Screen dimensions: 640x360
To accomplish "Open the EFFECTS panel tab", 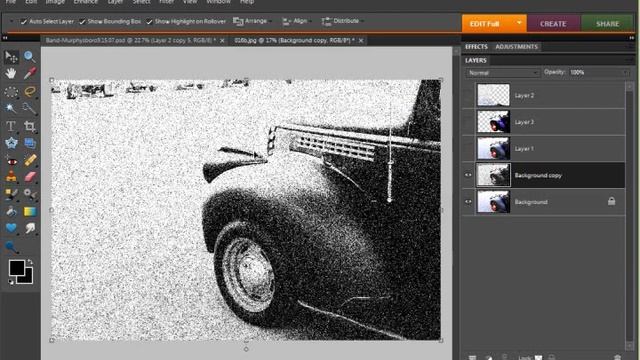I will pos(476,47).
